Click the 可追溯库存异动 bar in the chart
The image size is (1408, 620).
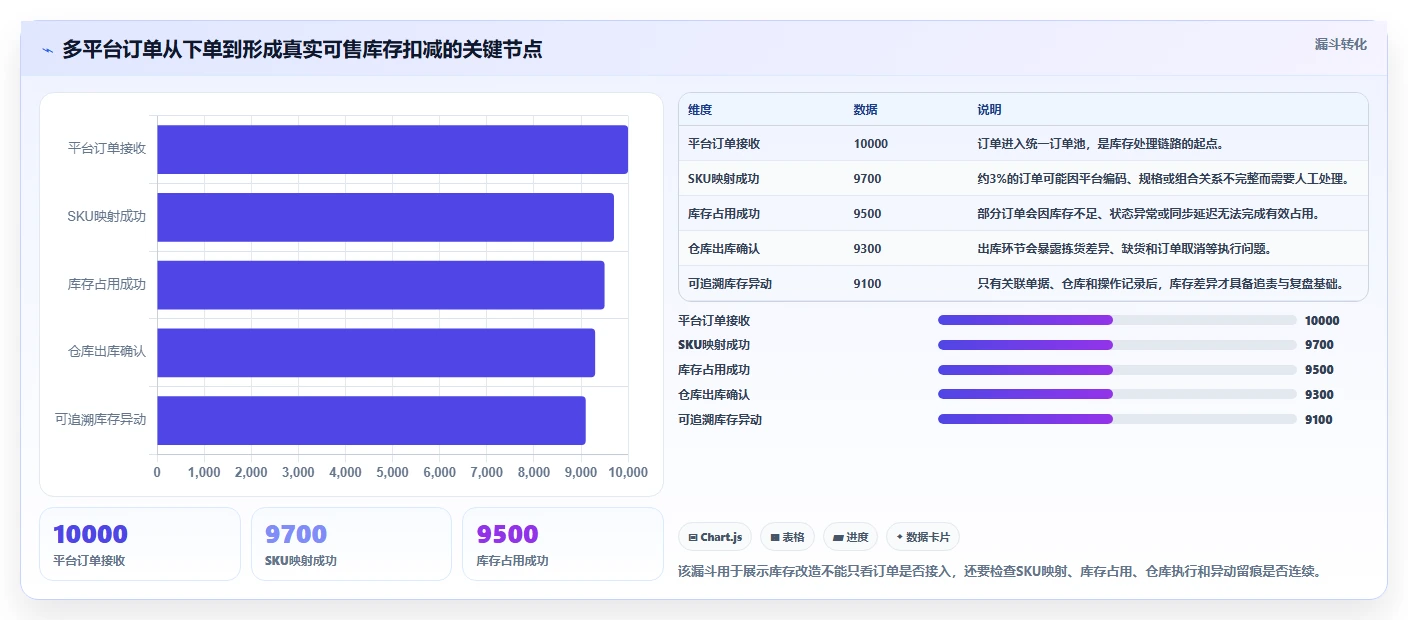coord(371,420)
